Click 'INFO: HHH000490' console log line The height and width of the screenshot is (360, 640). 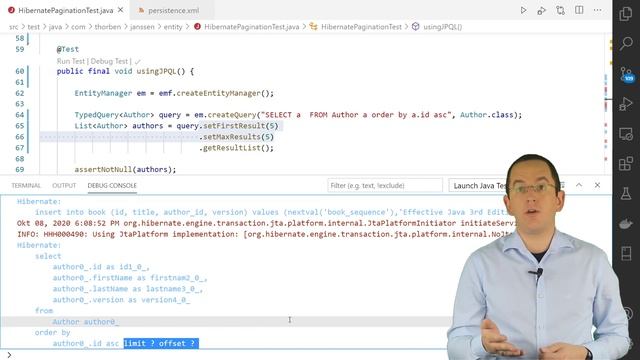(x=264, y=234)
